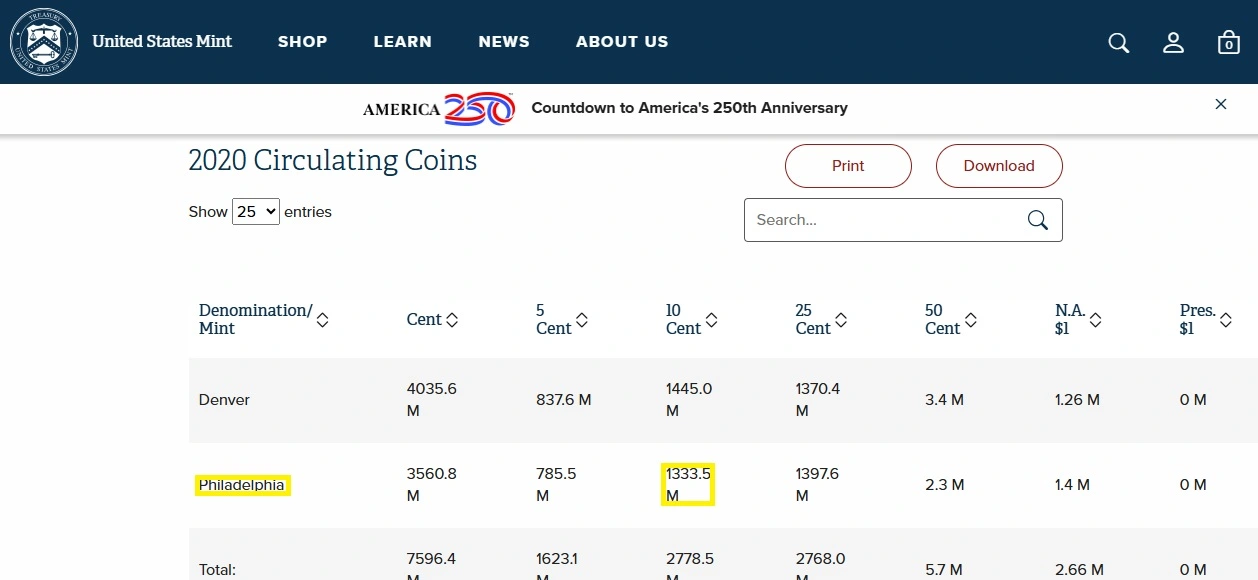
Task: Select Denver 25 Cent value 1370.4 M
Action: tap(818, 400)
